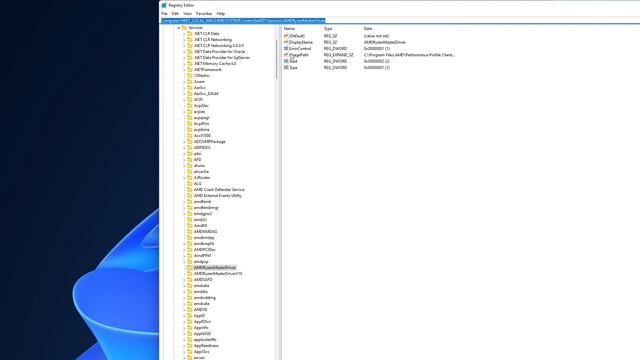Click the ImagePath data beginning C:\Program Files
The image size is (640, 360).
pyautogui.click(x=409, y=55)
